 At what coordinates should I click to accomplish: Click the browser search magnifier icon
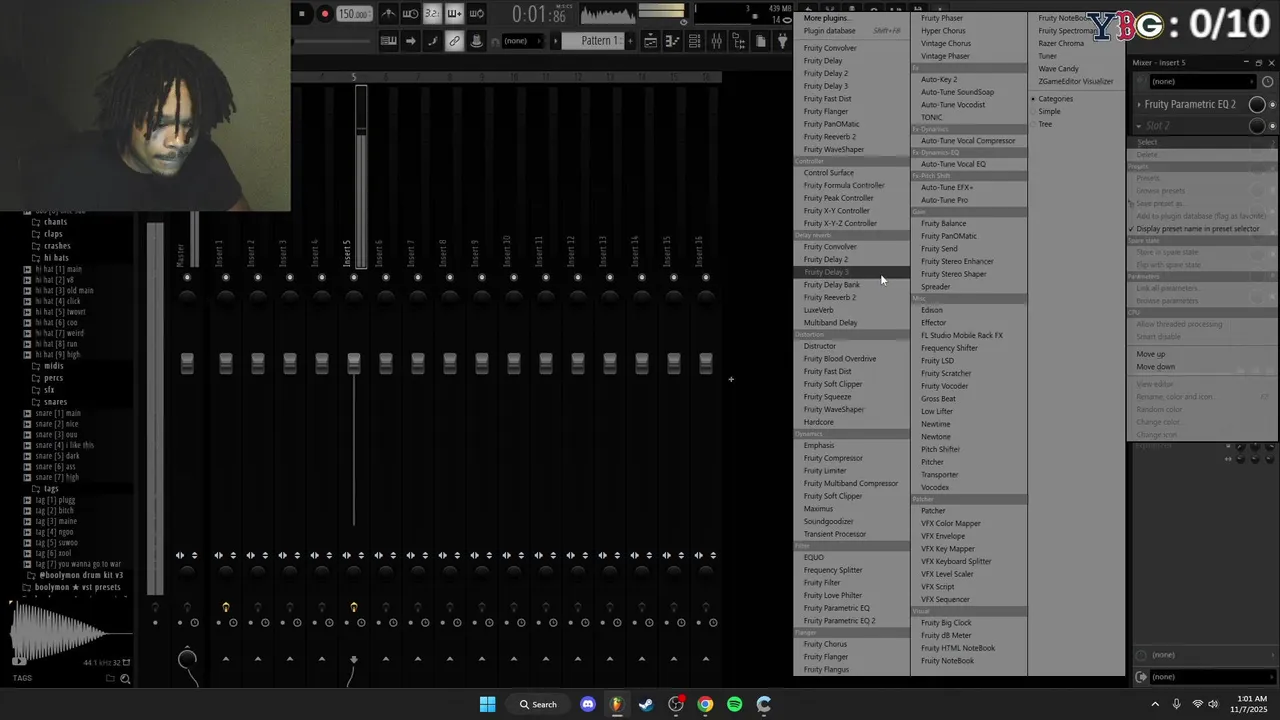[x=125, y=679]
